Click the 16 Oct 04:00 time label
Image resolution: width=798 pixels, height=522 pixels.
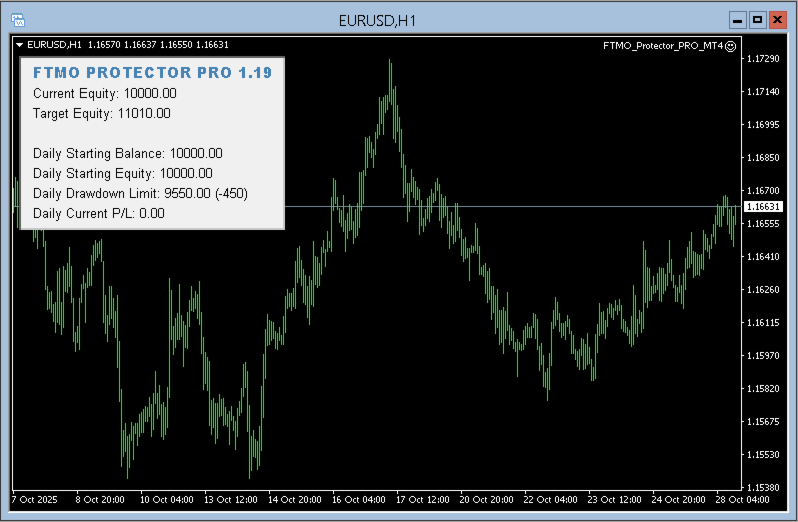tap(359, 500)
